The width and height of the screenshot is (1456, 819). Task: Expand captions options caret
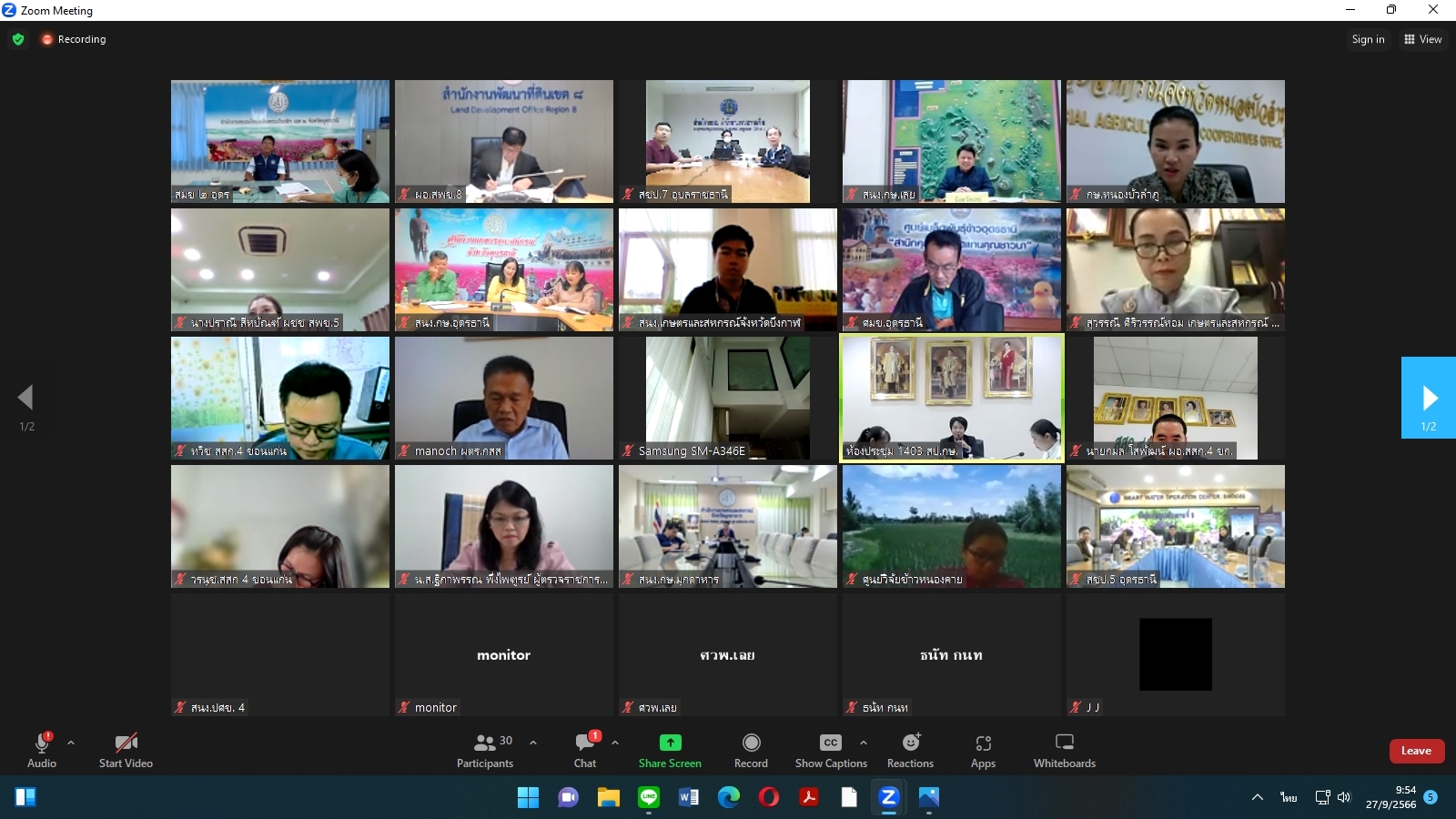point(864,743)
